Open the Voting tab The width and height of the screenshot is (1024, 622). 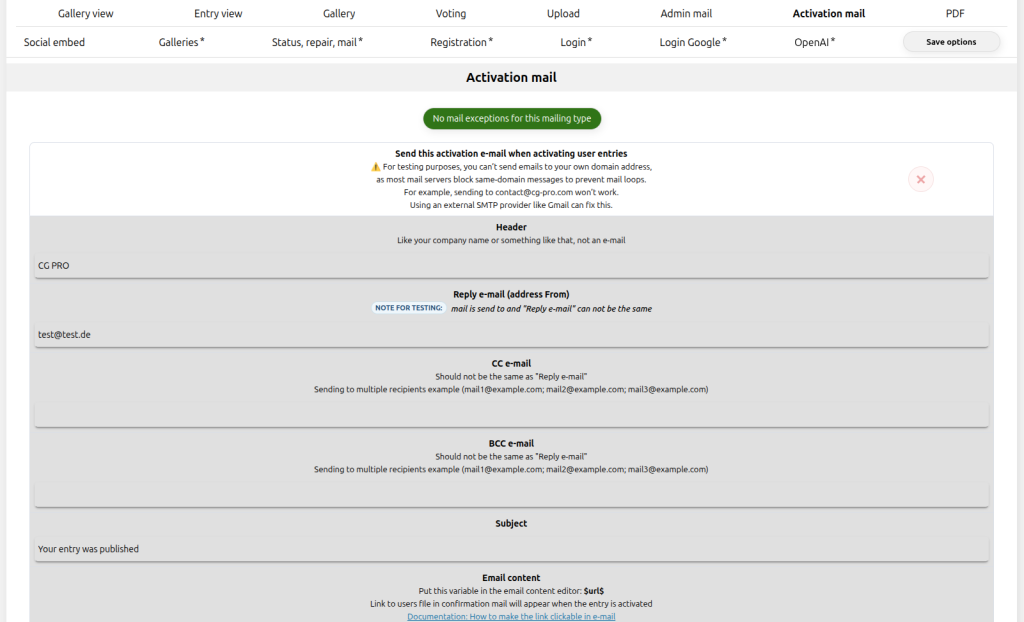pos(451,13)
